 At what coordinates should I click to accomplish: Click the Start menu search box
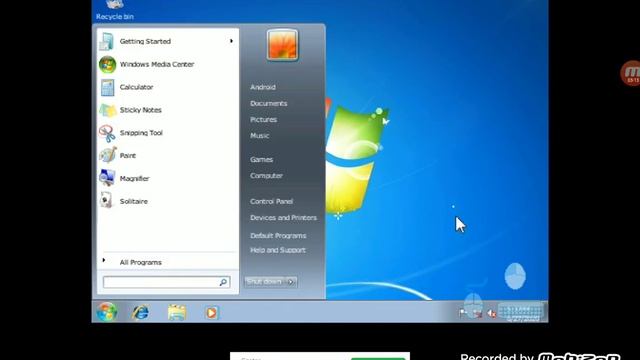pyautogui.click(x=167, y=282)
